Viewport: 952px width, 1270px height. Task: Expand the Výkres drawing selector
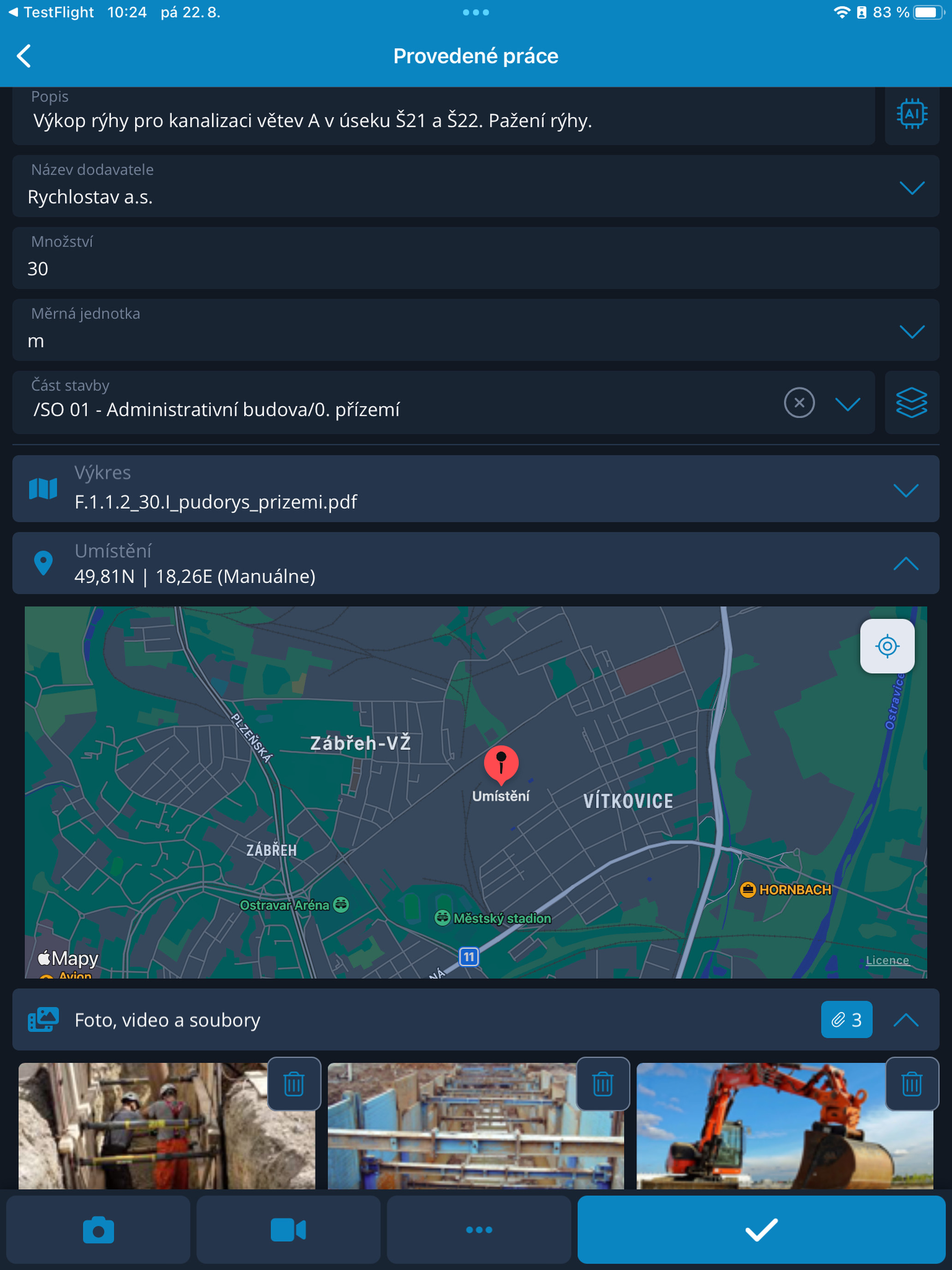tap(905, 490)
